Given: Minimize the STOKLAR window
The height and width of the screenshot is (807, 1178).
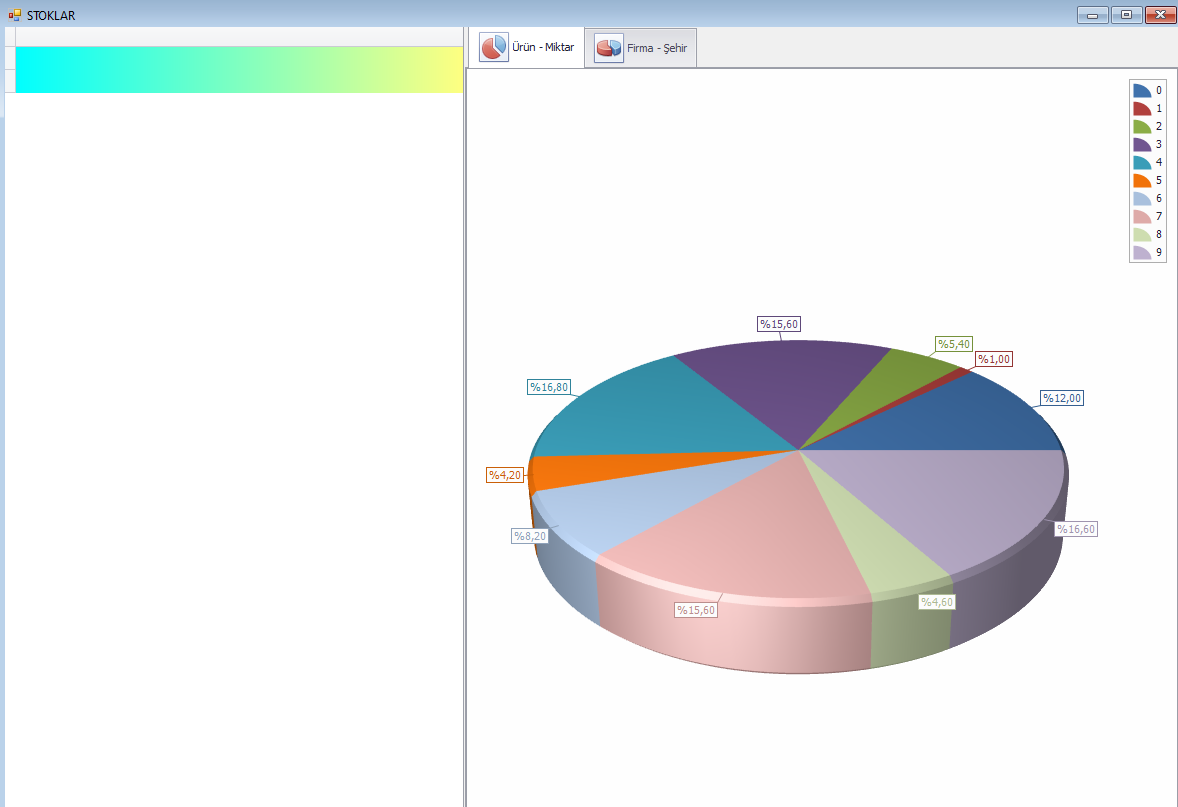Looking at the screenshot, I should pos(1092,15).
